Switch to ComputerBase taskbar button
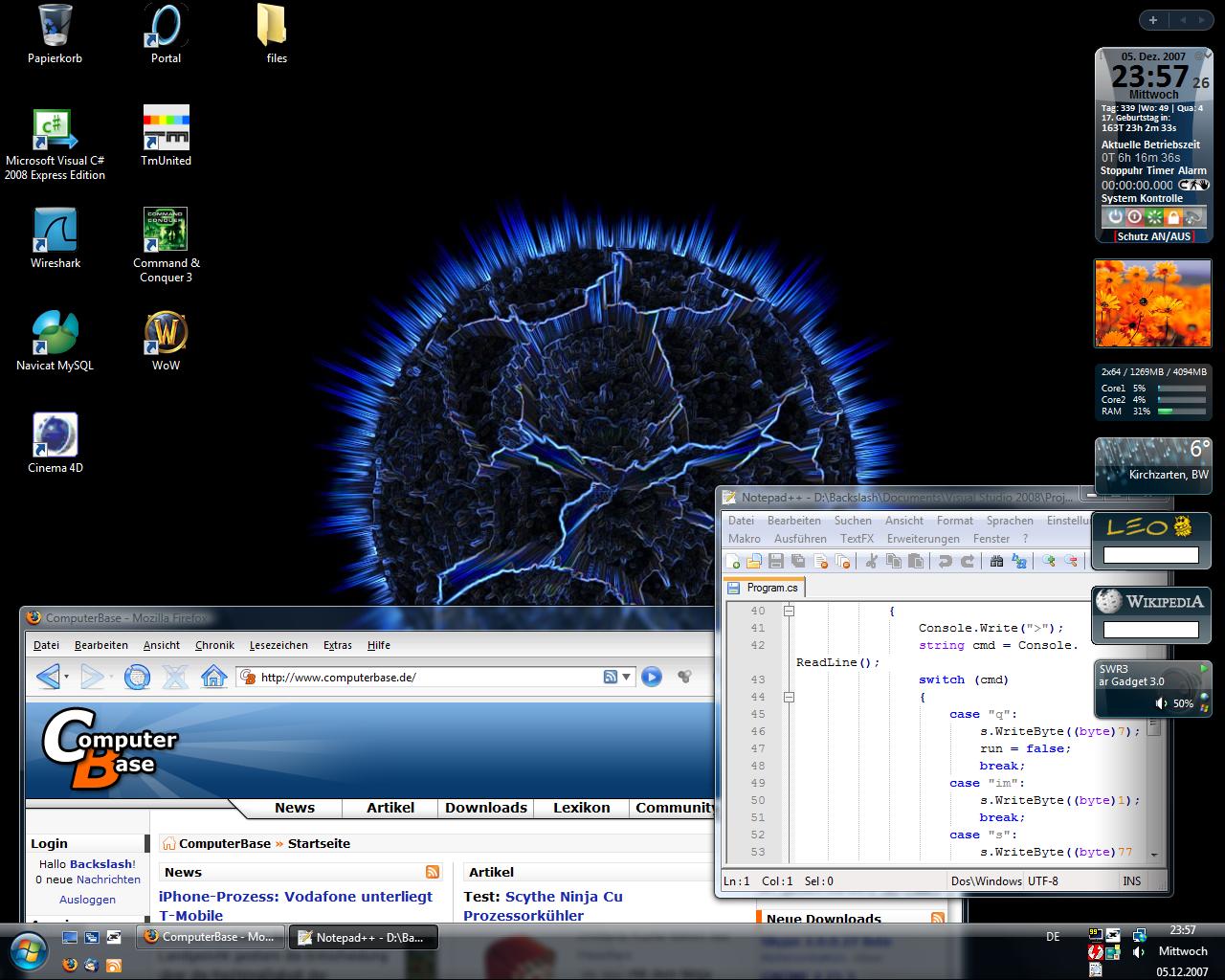The height and width of the screenshot is (980, 1225). [212, 937]
